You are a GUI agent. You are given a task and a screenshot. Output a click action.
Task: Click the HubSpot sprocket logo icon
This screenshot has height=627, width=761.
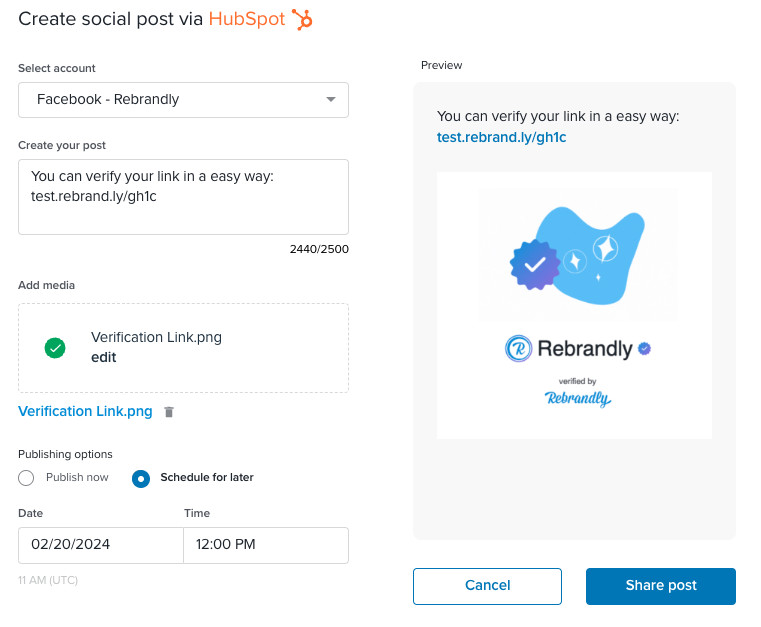[302, 19]
